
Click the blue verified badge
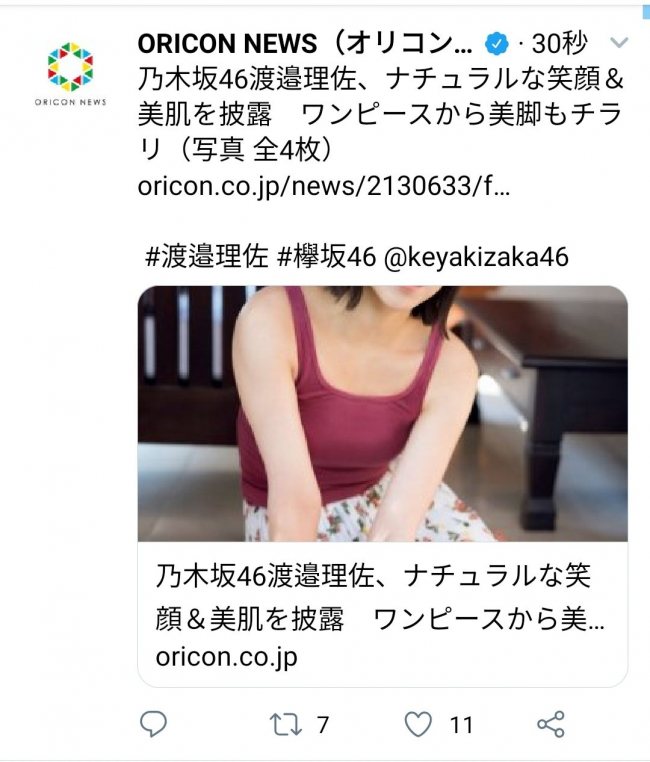point(496,44)
